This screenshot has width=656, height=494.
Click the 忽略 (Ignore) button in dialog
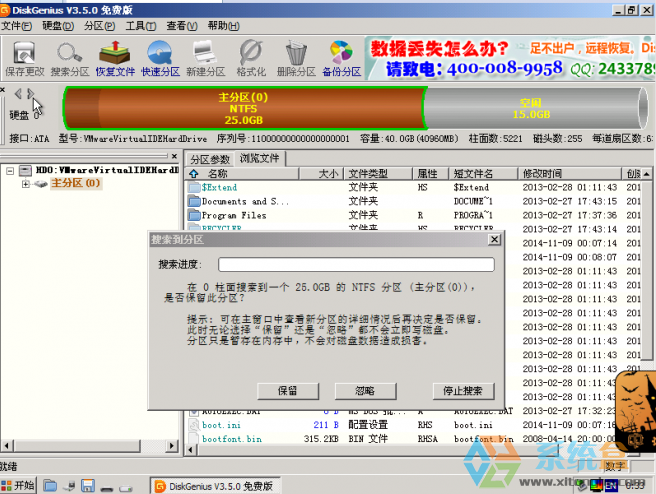click(x=365, y=391)
